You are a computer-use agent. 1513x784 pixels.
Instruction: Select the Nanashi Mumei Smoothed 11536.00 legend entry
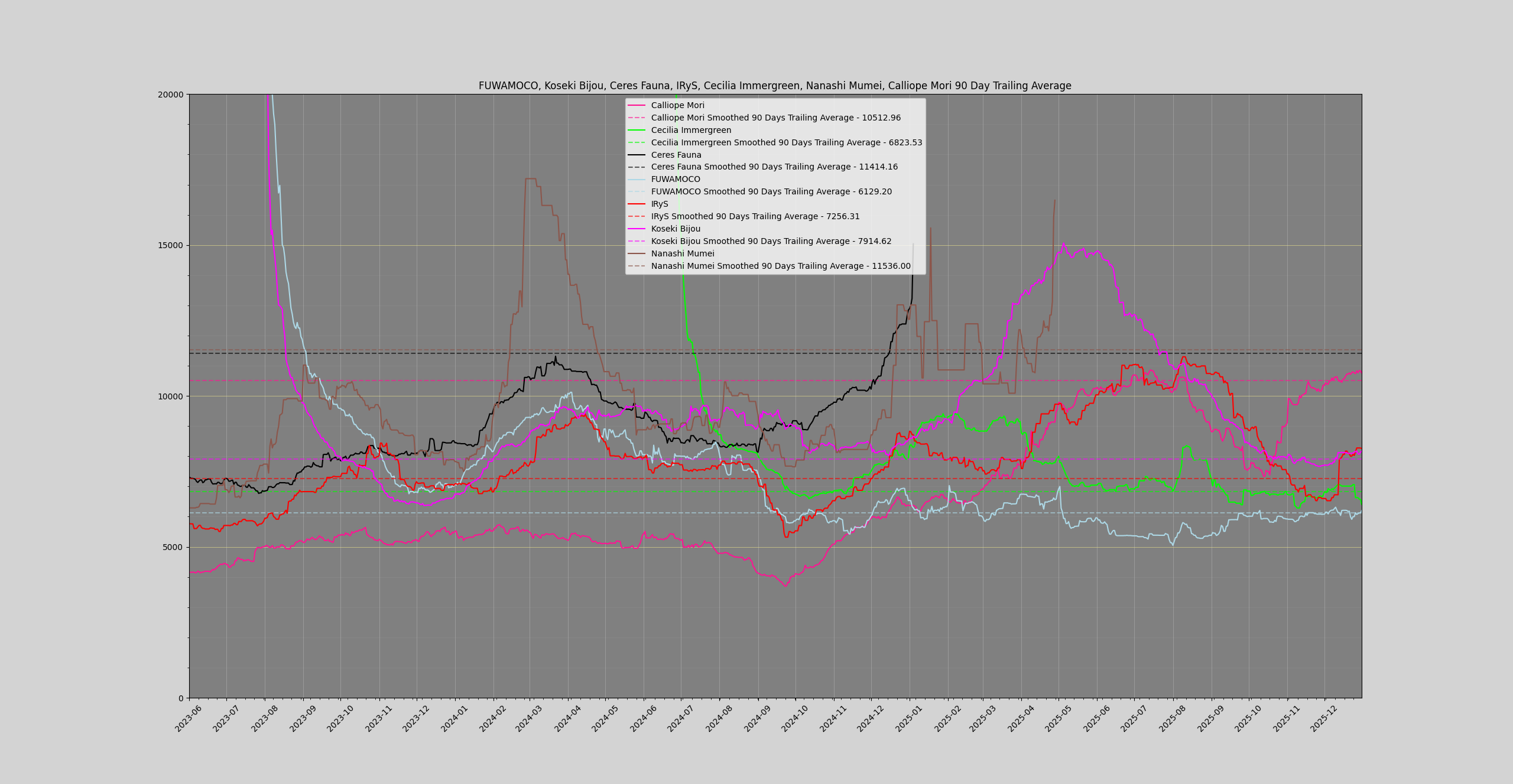point(780,266)
